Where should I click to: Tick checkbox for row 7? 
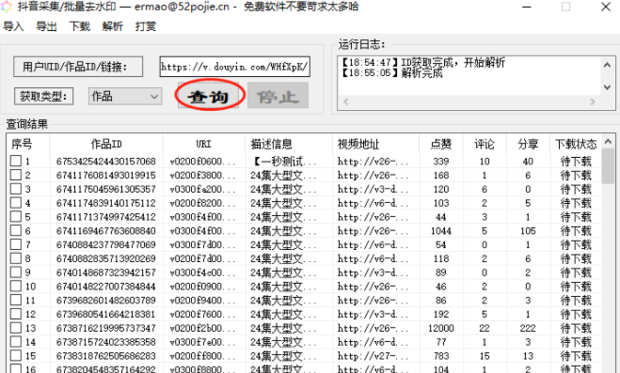coord(16,244)
